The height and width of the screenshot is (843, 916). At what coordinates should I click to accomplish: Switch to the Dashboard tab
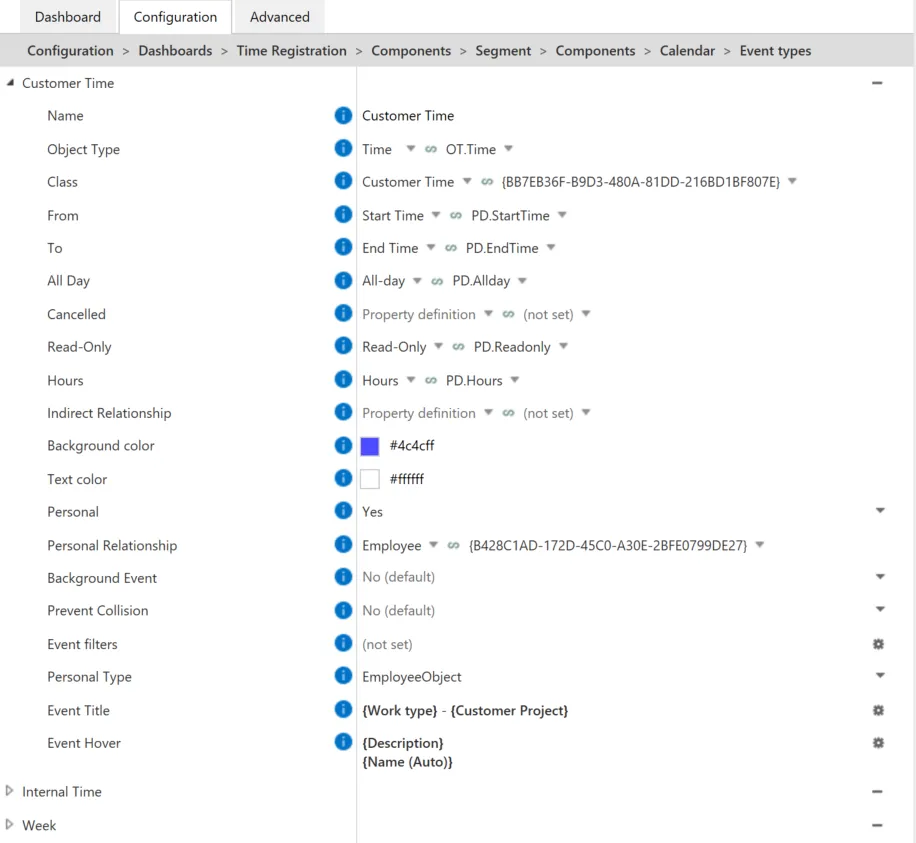68,17
